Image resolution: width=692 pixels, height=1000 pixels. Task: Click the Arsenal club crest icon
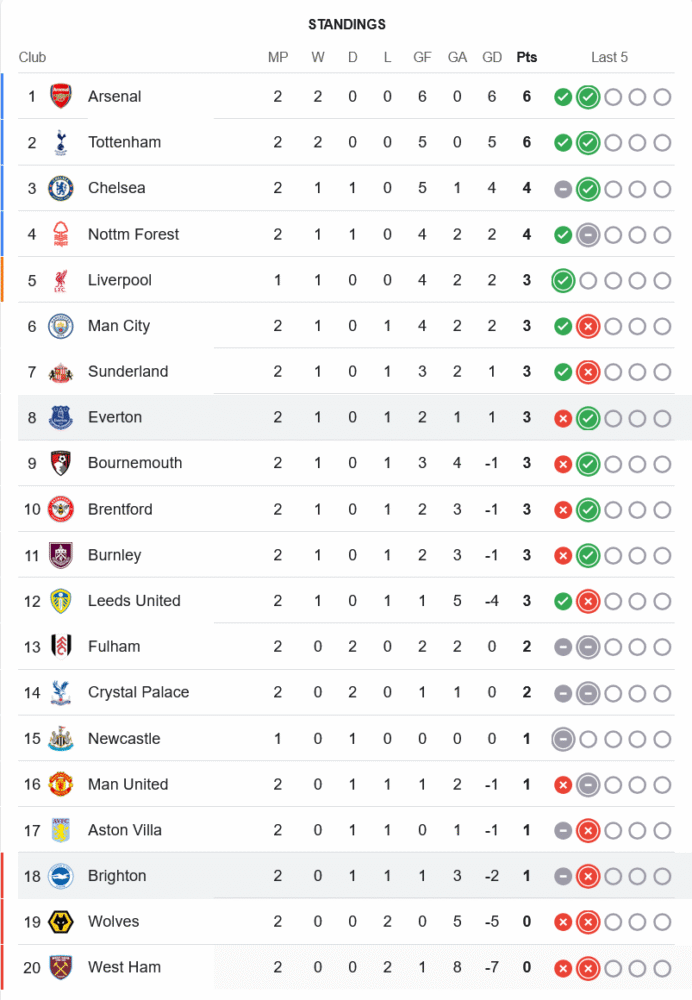point(61,97)
